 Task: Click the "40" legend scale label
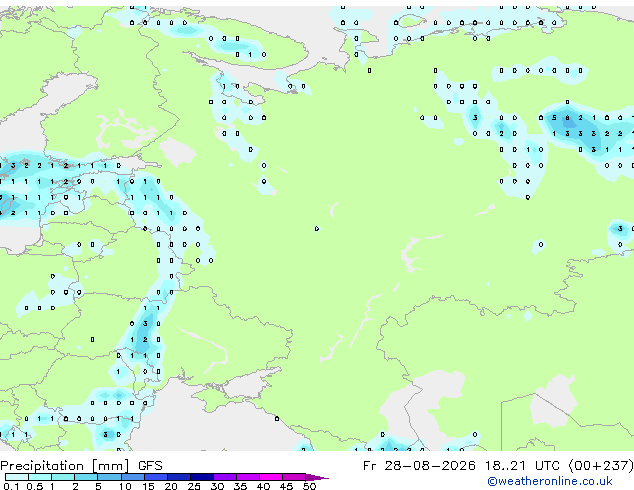(x=263, y=486)
